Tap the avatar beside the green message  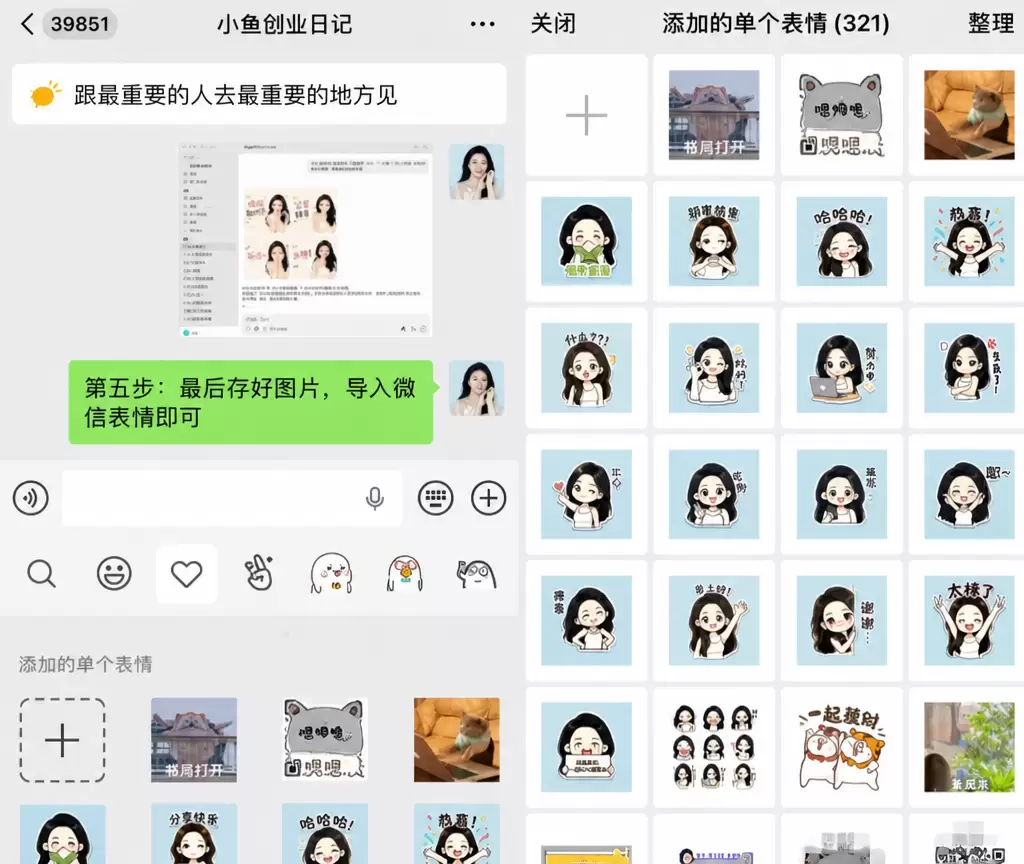pyautogui.click(x=477, y=388)
